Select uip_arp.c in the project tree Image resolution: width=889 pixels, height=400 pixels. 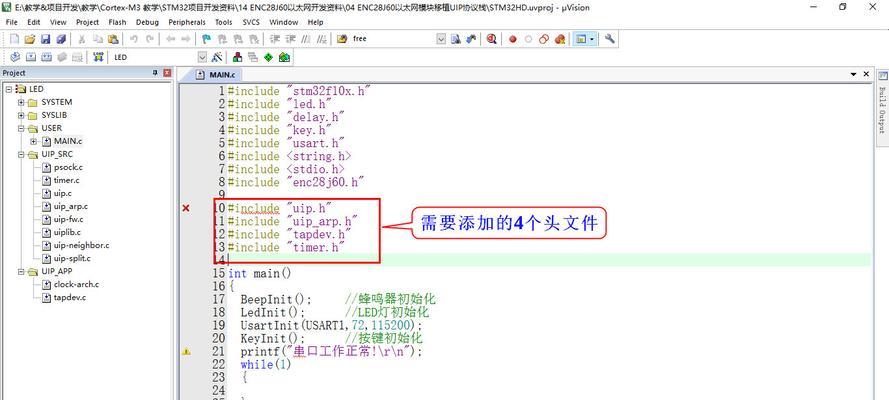tap(71, 207)
